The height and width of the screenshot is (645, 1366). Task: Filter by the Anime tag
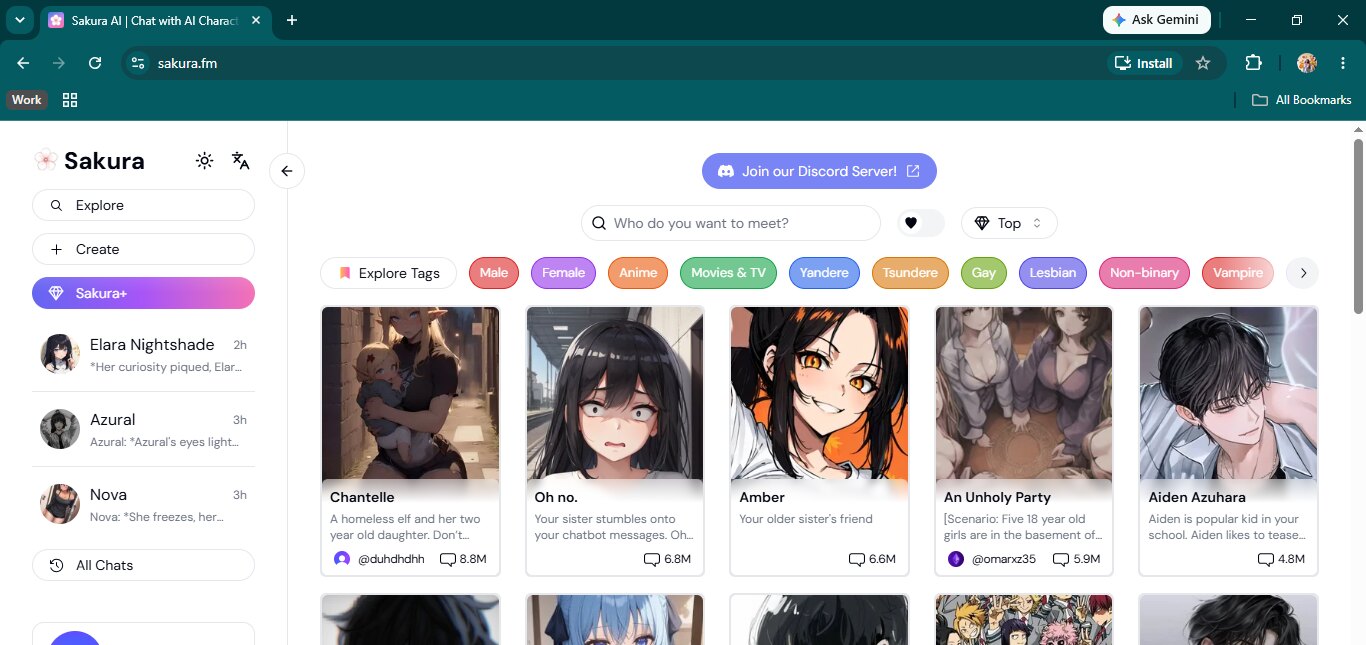638,273
